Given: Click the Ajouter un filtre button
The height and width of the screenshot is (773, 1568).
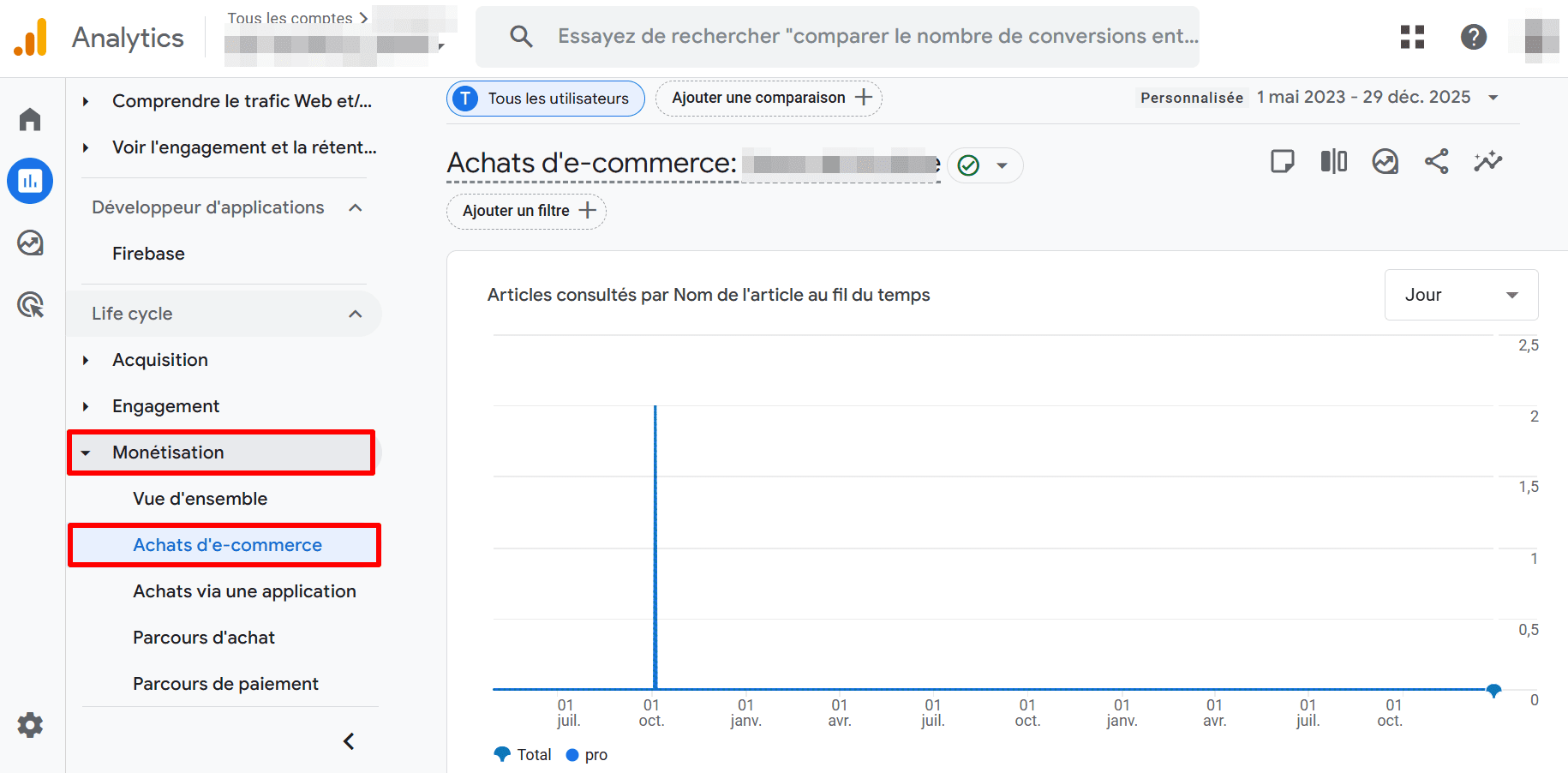Looking at the screenshot, I should (525, 211).
